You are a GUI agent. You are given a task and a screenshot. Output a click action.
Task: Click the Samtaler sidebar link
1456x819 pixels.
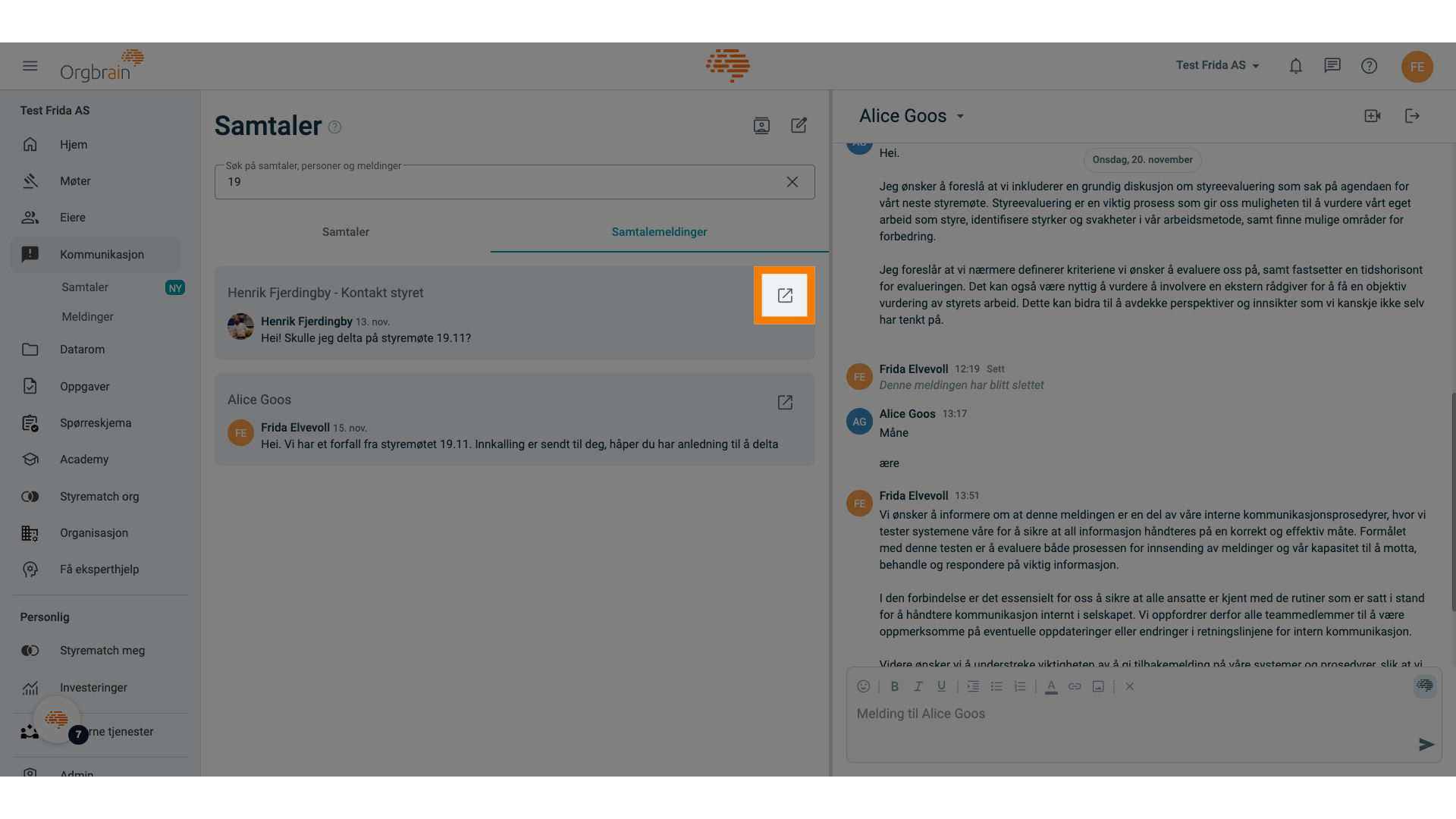[x=84, y=287]
